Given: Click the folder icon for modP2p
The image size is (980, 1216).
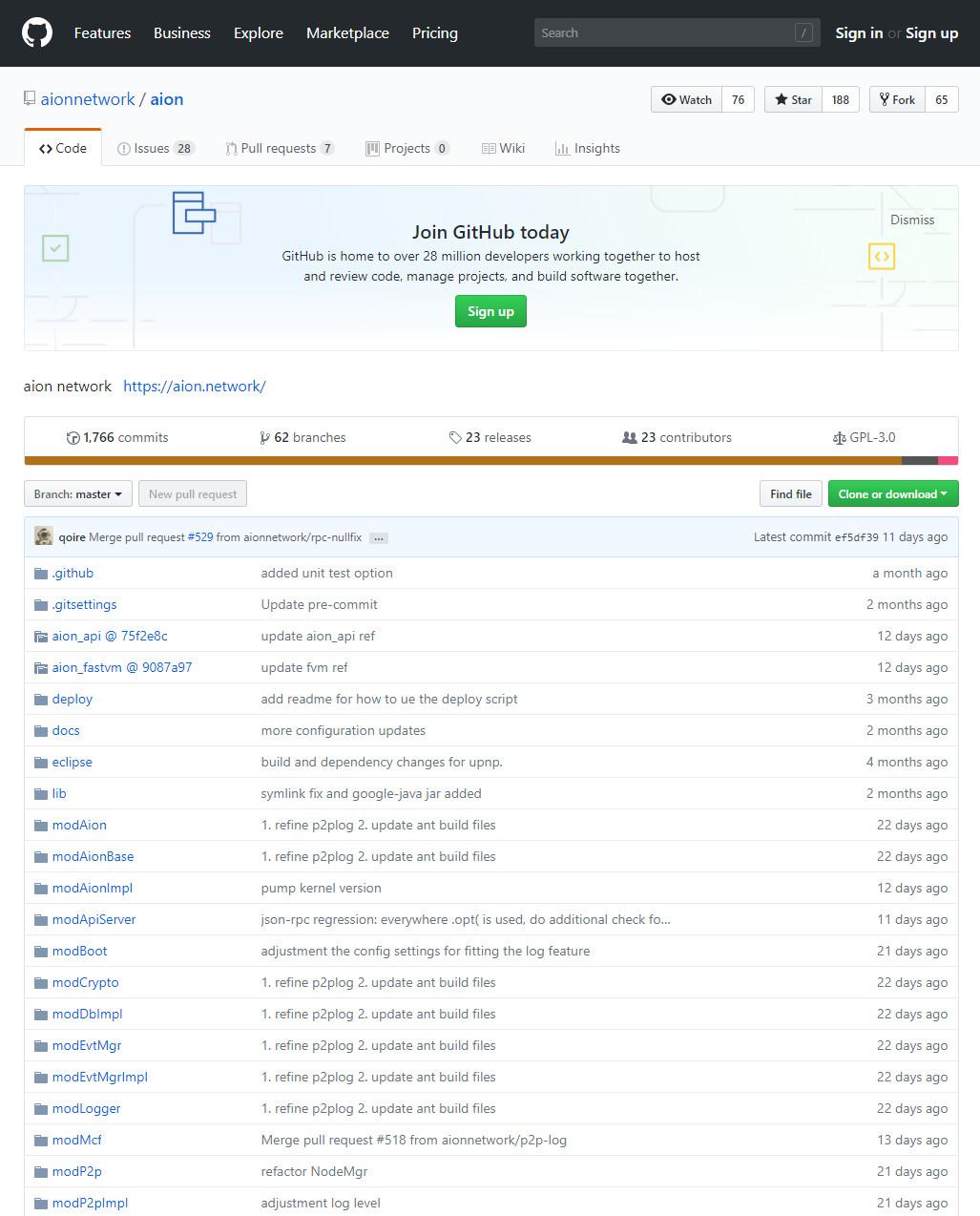Looking at the screenshot, I should (x=41, y=1172).
